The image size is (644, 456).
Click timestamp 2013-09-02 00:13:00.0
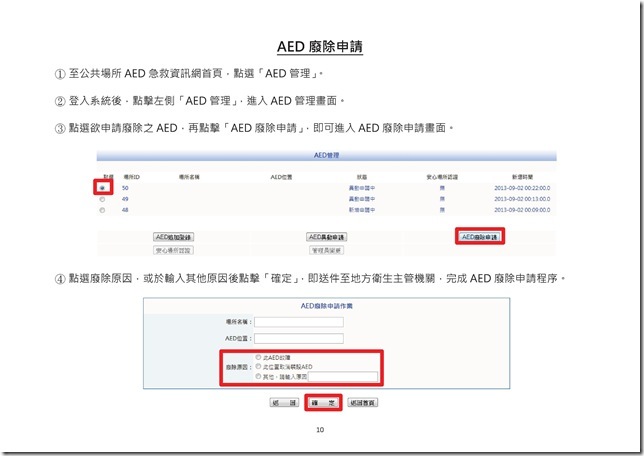522,199
